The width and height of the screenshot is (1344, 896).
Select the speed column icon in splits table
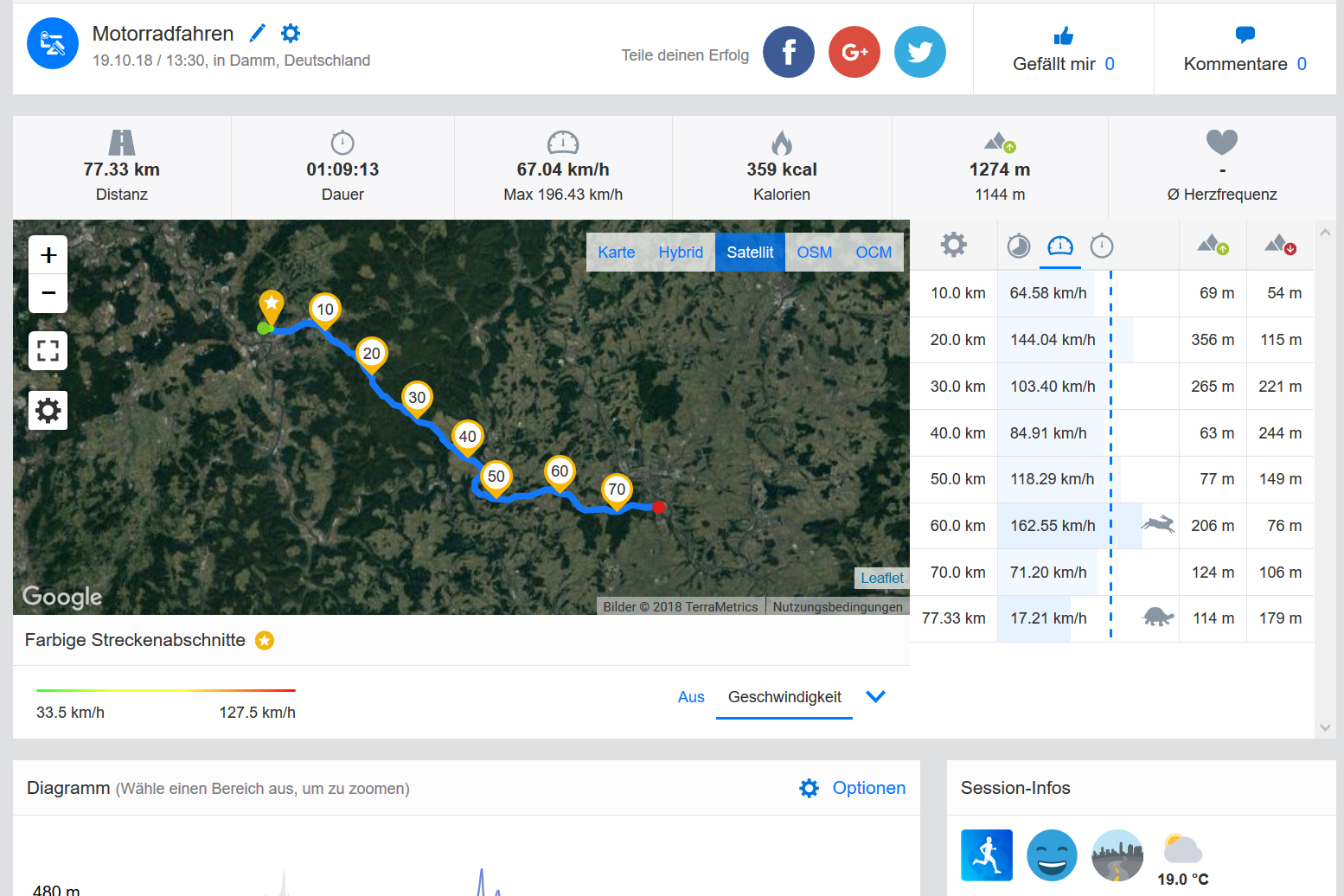[x=1059, y=246]
